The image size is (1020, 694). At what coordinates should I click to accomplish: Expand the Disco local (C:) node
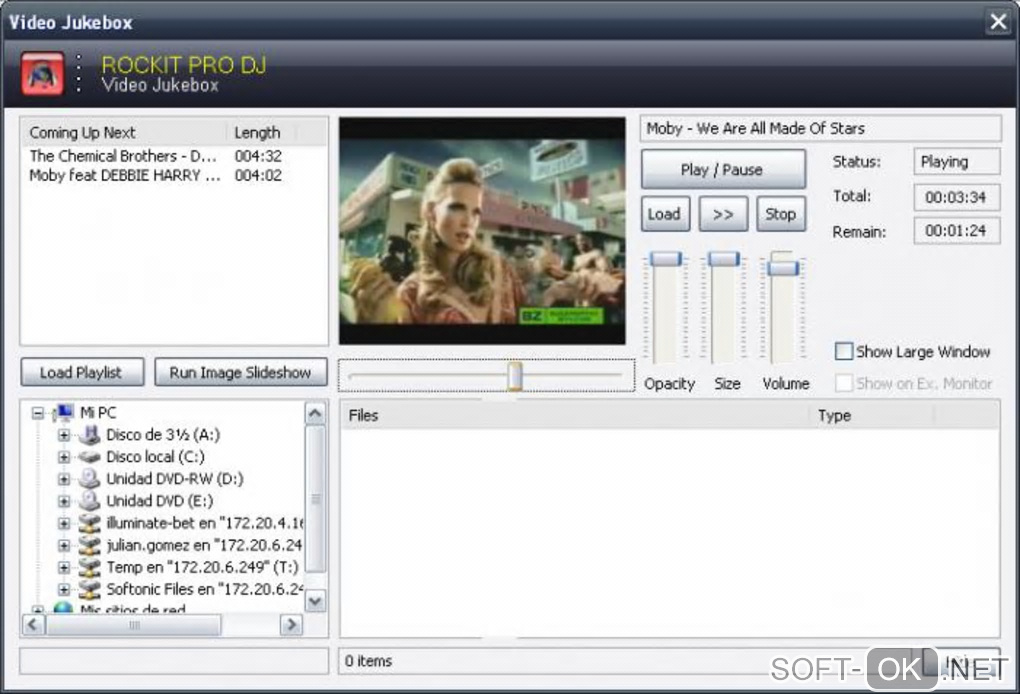(x=64, y=457)
